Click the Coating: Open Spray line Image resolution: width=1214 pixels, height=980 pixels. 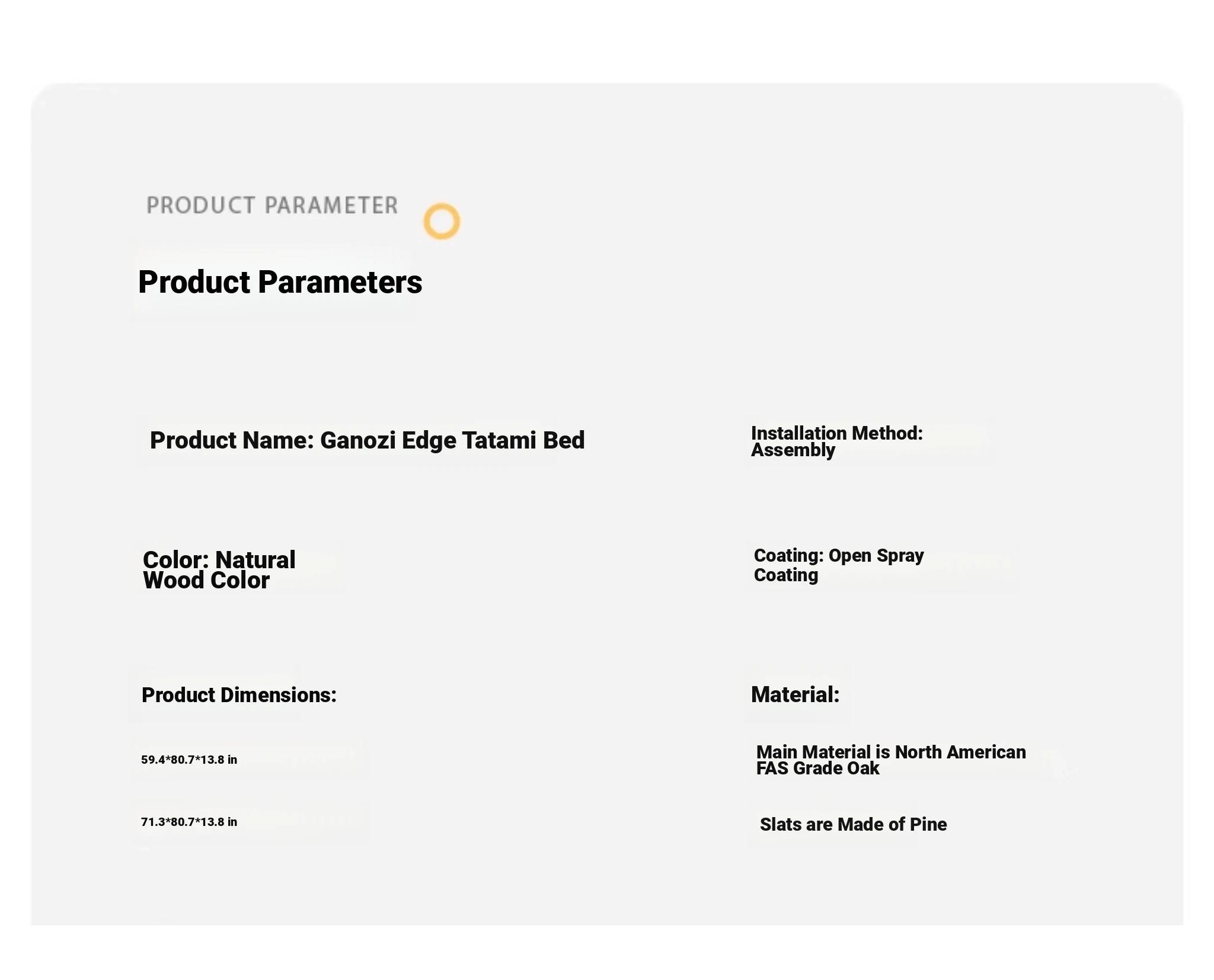point(838,555)
